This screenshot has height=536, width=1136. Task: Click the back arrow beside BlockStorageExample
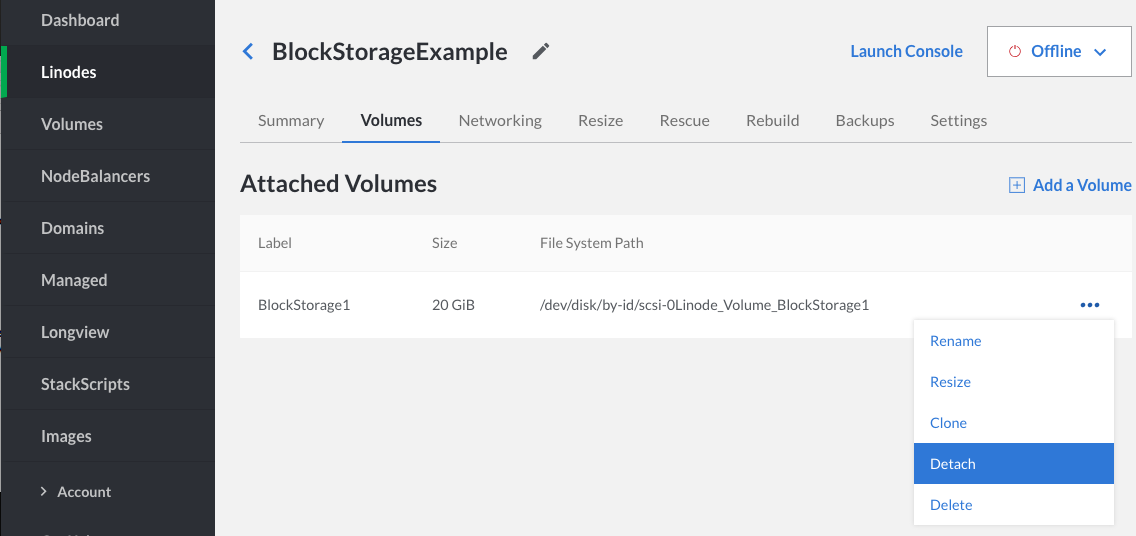tap(248, 51)
